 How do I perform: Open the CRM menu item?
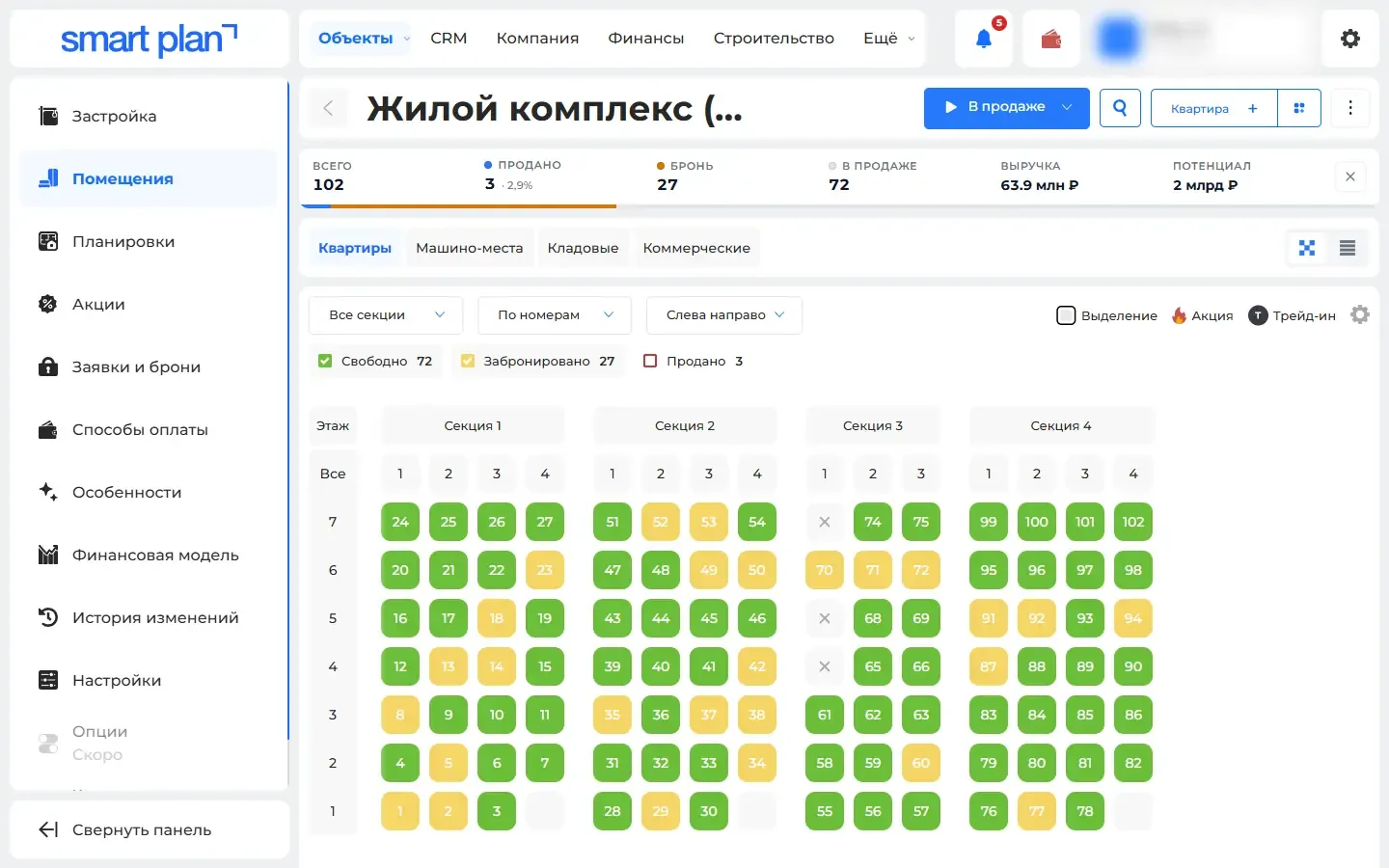click(449, 39)
